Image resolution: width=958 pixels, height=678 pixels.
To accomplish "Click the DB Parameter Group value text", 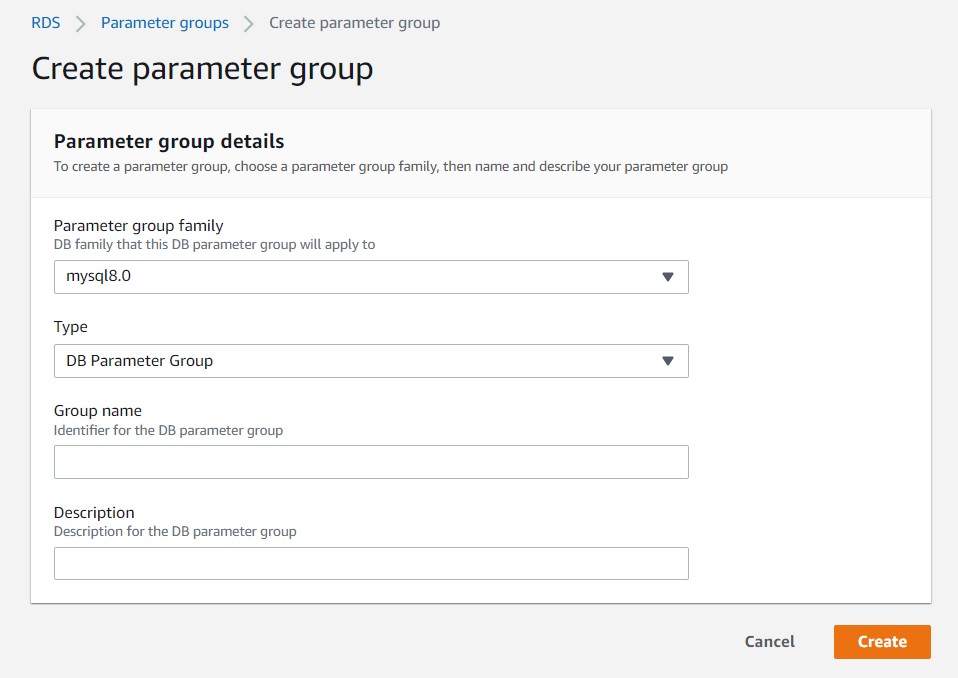I will (x=137, y=361).
